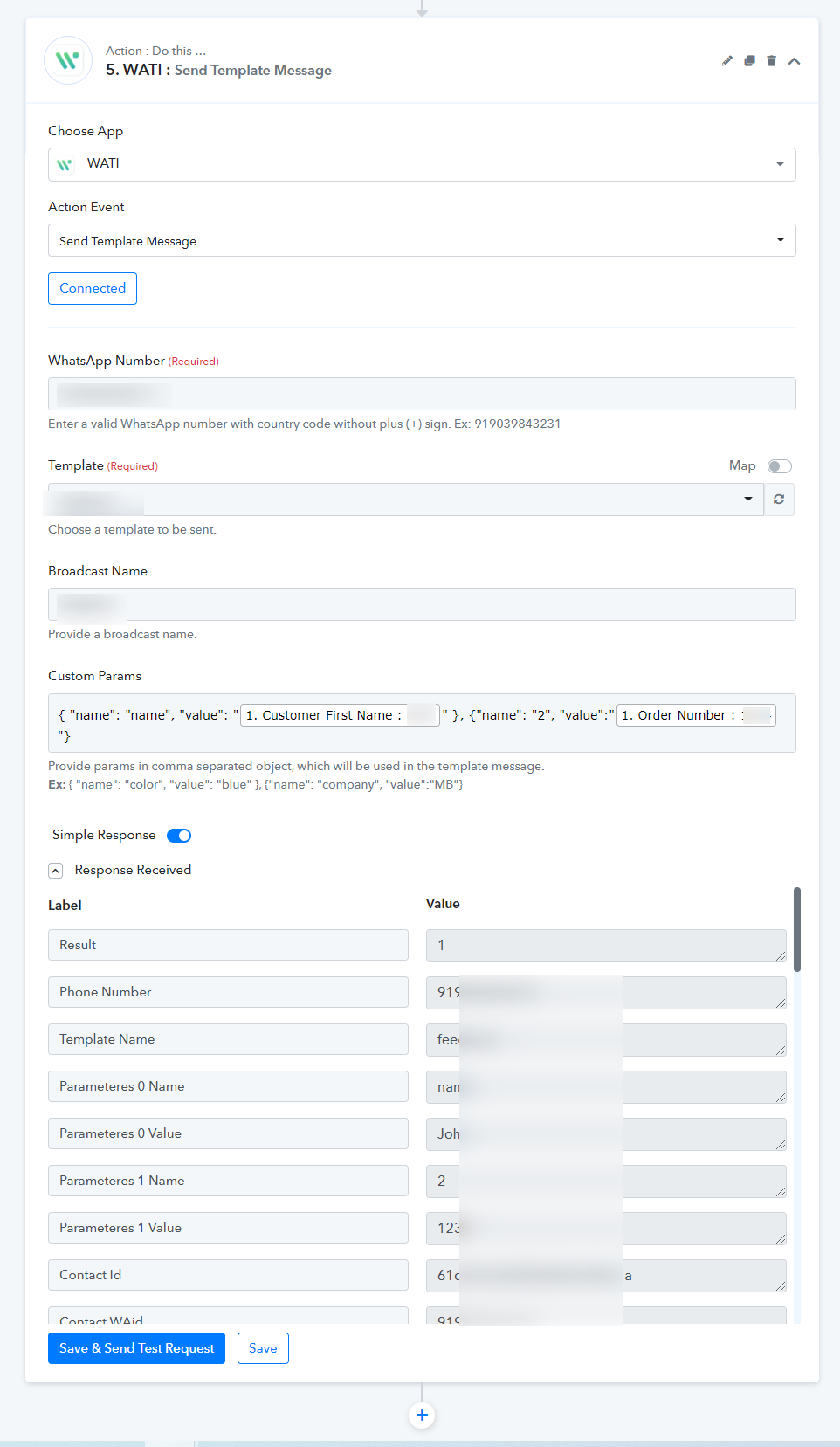Viewport: 840px width, 1447px height.
Task: Click the Phone Number value field
Action: click(x=606, y=993)
